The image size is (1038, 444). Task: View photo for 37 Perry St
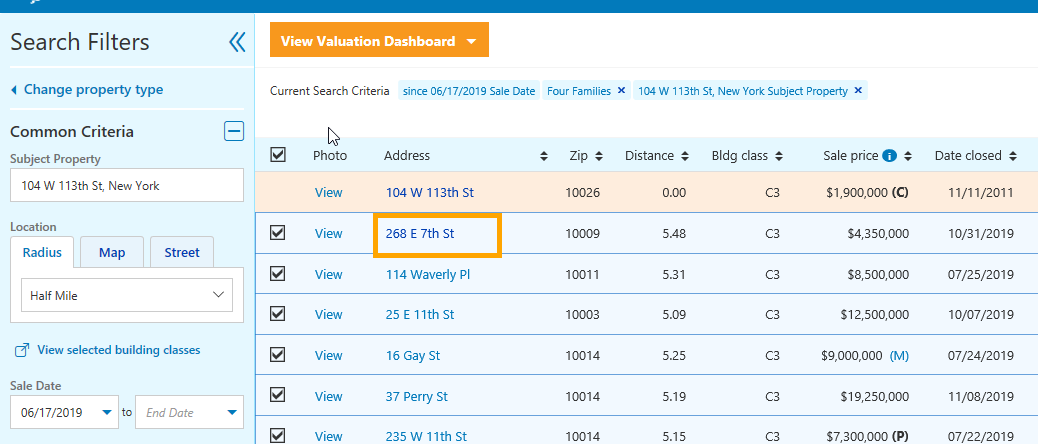coord(328,396)
